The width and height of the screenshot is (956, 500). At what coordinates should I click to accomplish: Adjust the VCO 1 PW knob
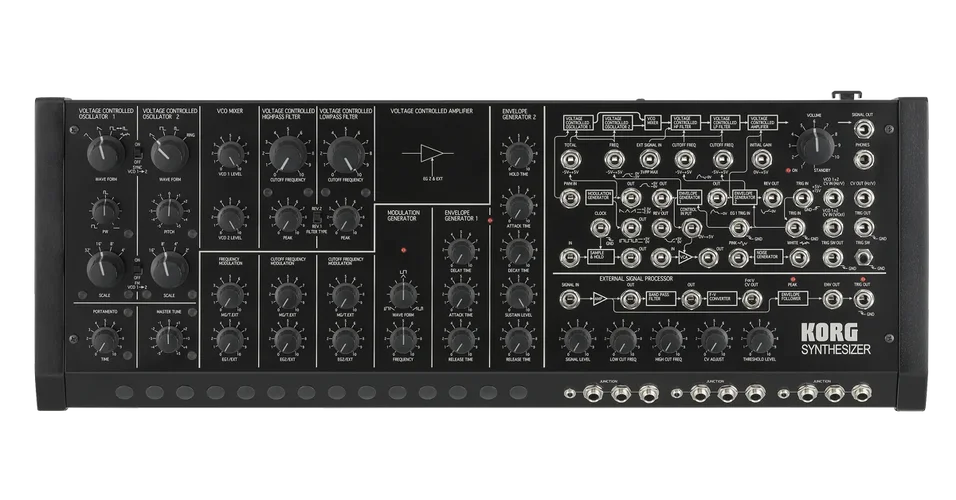coord(105,212)
